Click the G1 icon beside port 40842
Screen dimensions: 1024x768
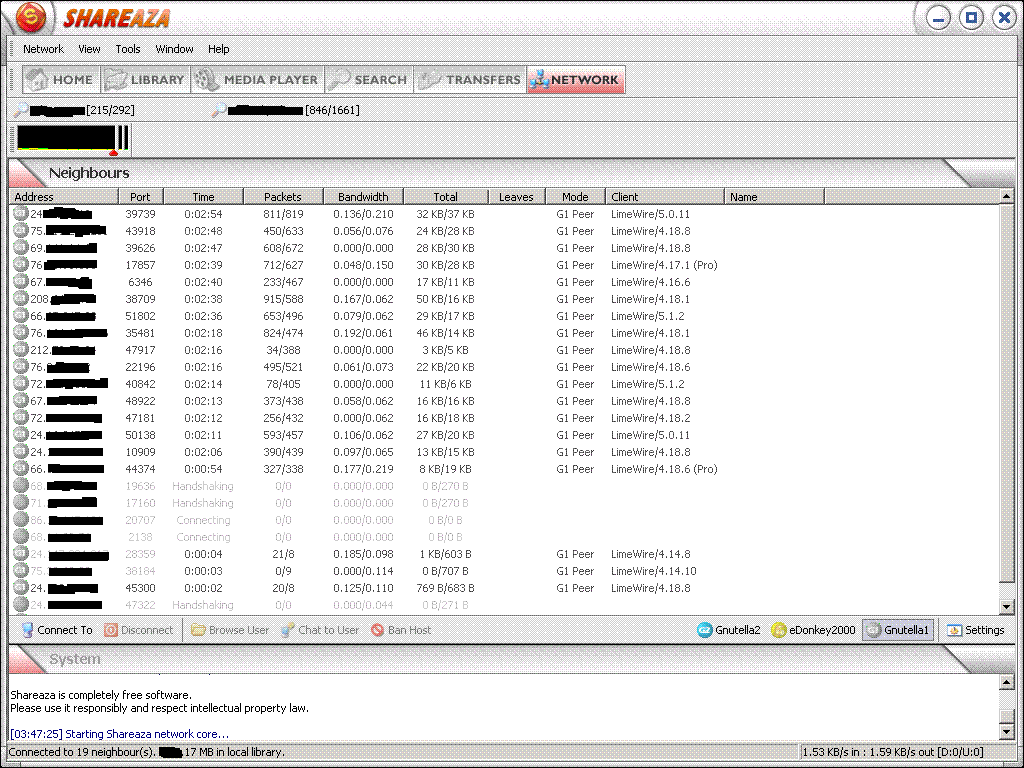pyautogui.click(x=21, y=383)
